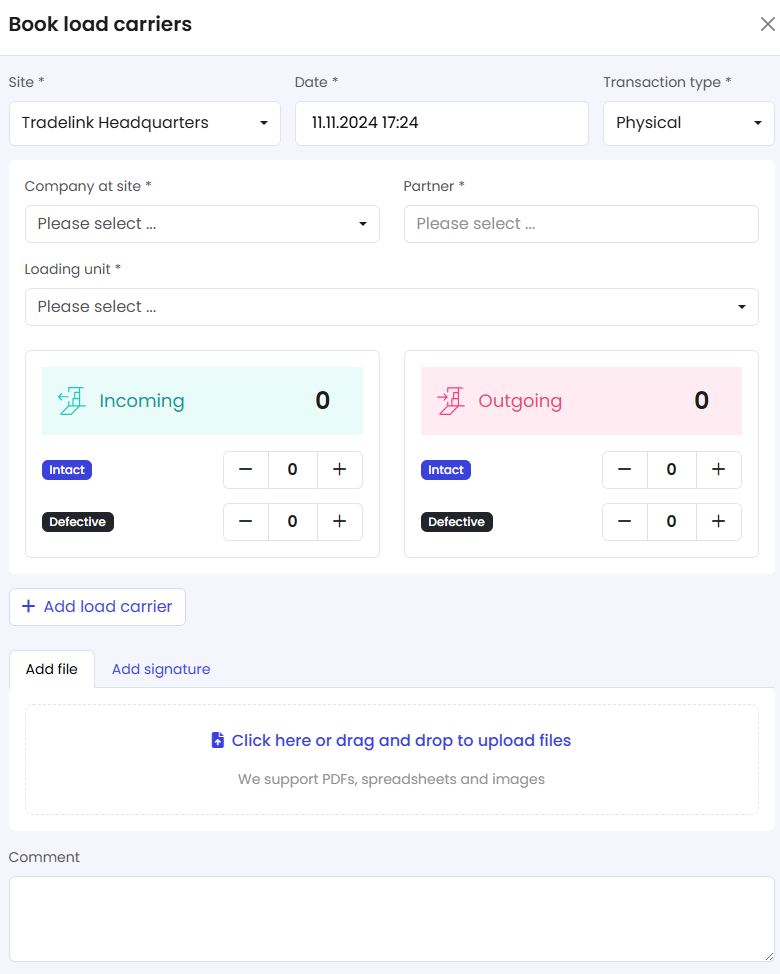Decrease Outgoing Defective count with minus

(625, 522)
